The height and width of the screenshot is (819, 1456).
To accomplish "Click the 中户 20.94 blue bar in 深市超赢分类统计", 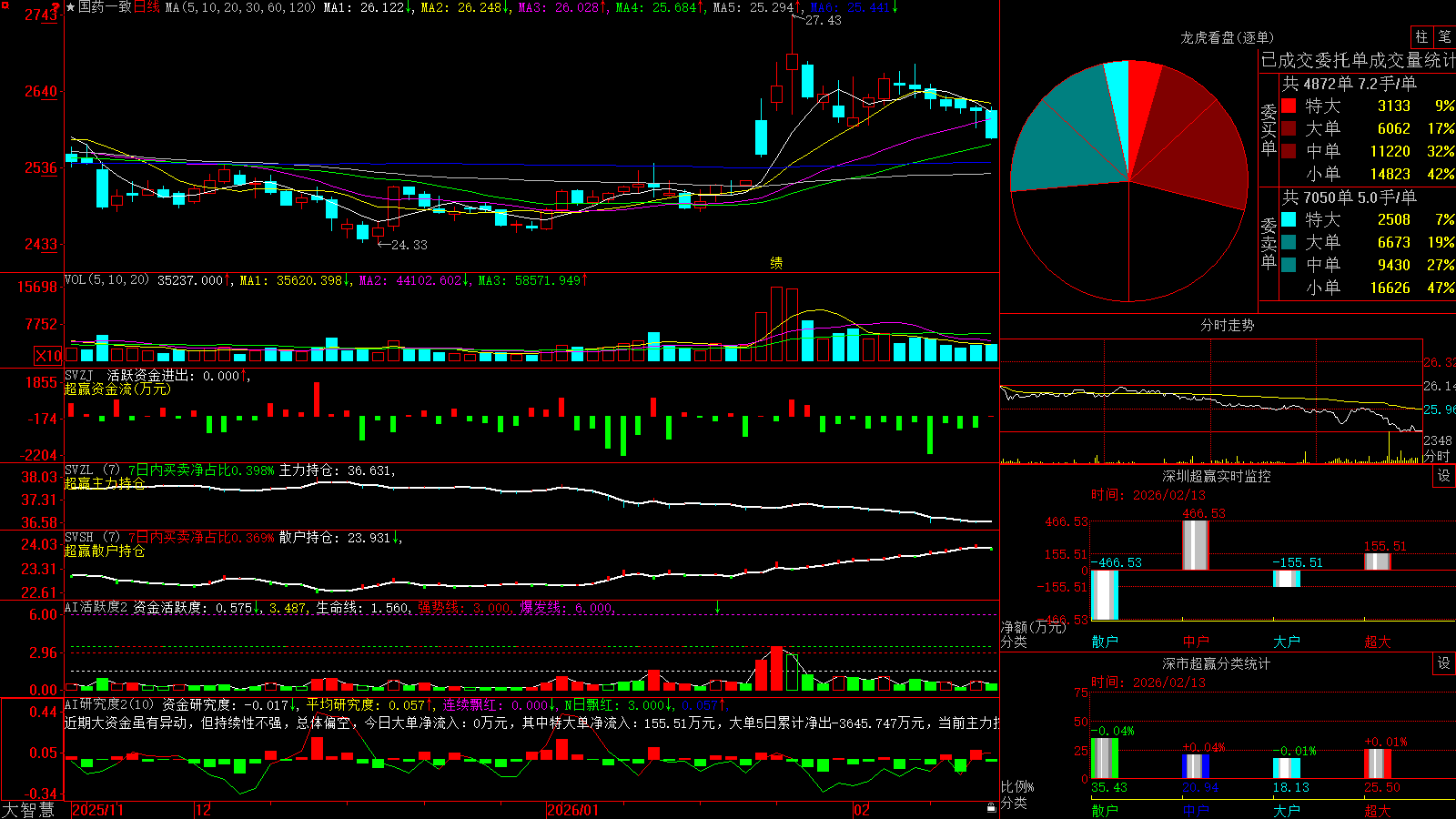I will (1196, 766).
